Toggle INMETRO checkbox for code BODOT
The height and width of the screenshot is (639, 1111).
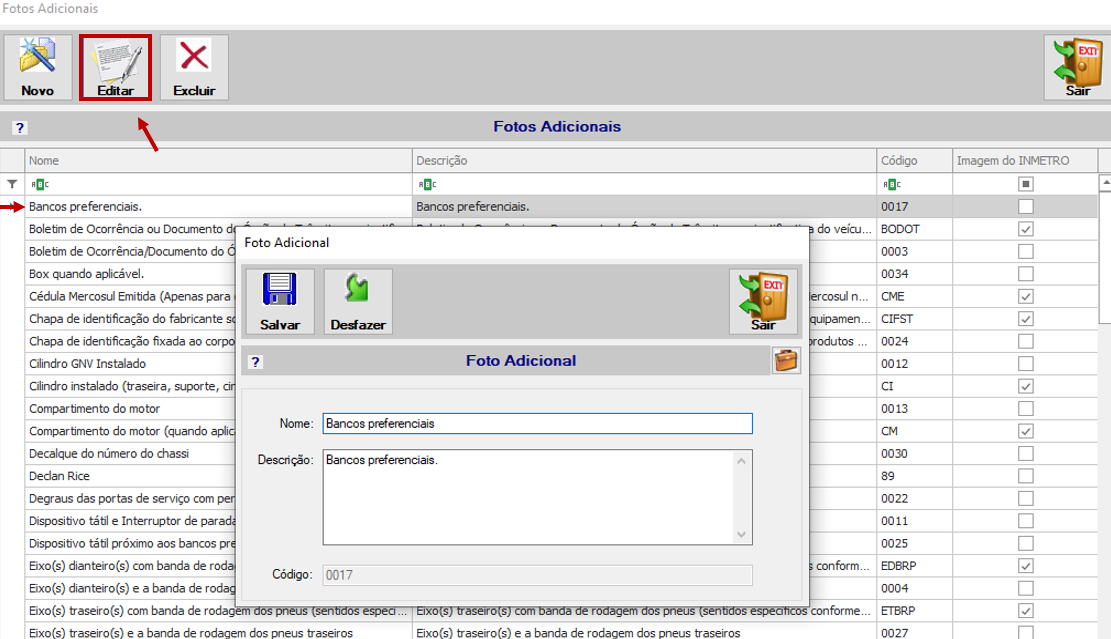1025,229
